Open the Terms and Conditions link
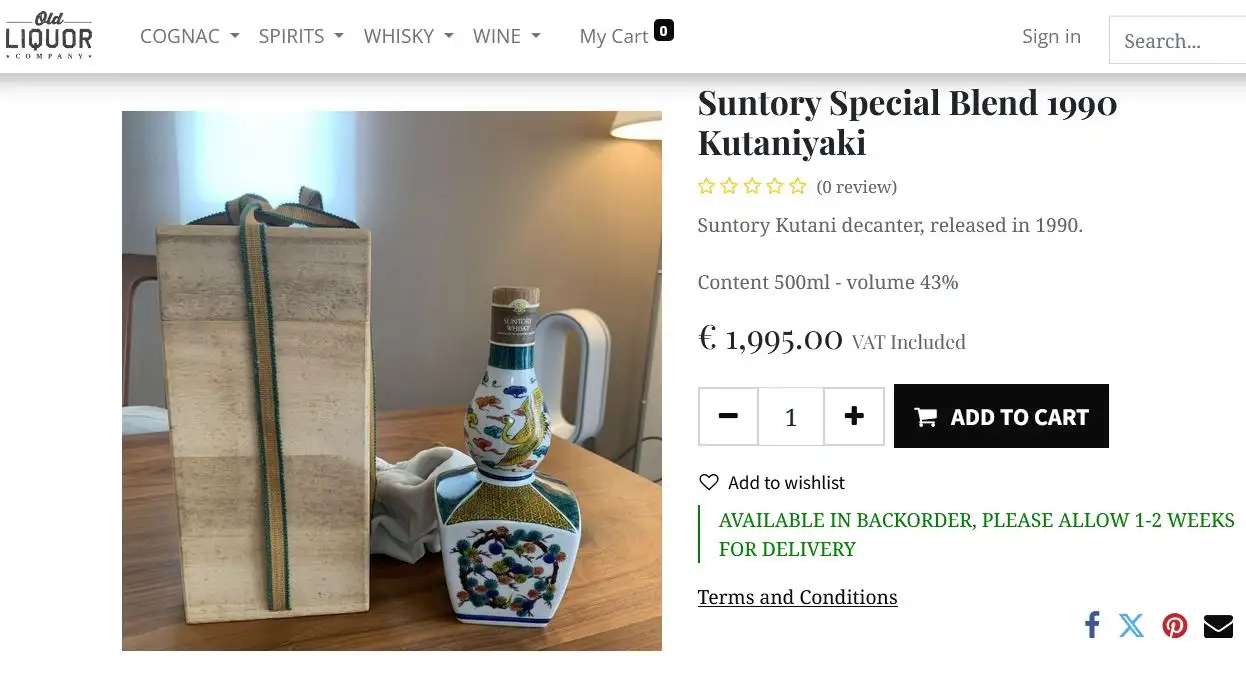Screen dimensions: 1246x674 click(797, 597)
